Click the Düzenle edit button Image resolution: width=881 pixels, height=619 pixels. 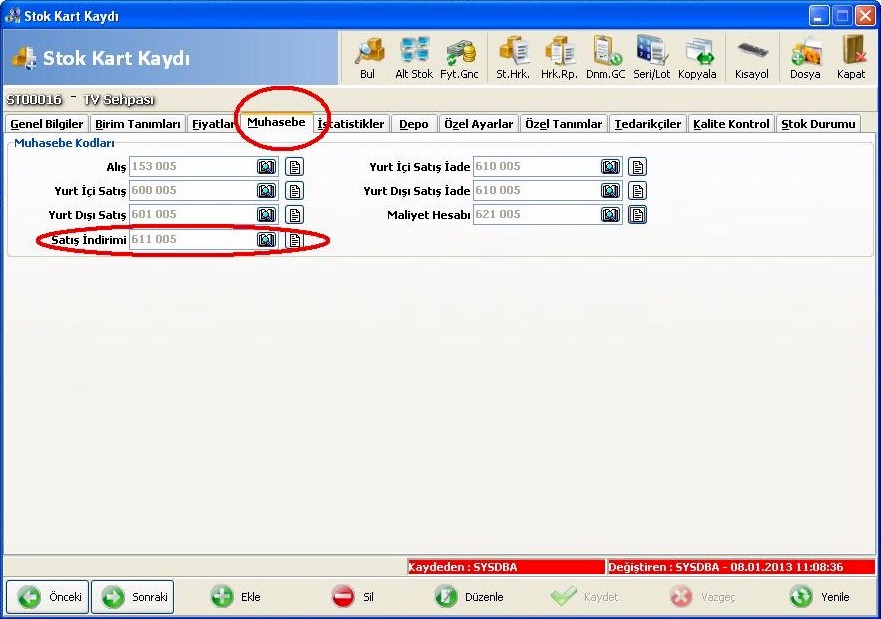(x=469, y=597)
